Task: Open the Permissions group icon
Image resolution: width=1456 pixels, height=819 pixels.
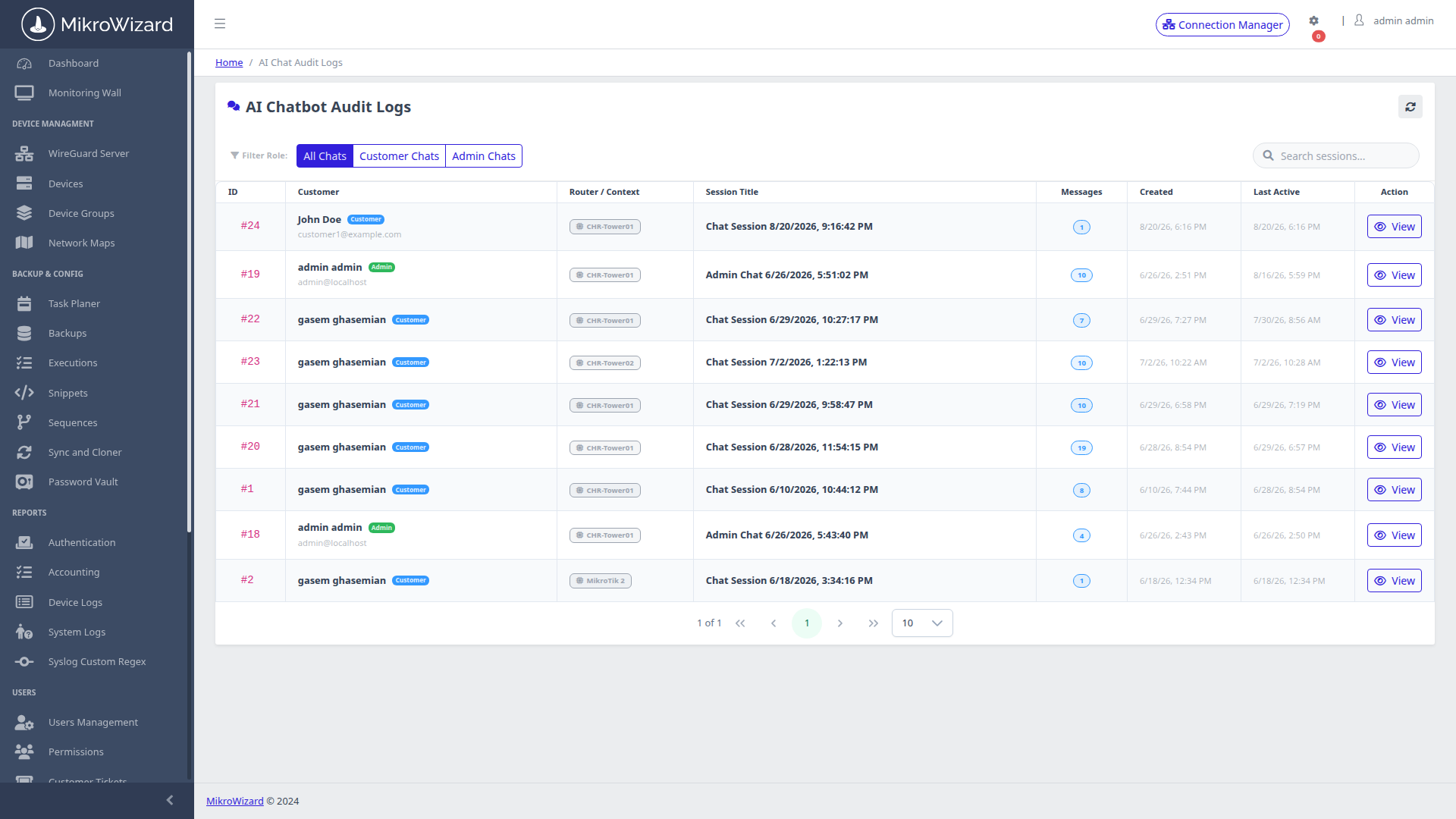Action: (24, 752)
